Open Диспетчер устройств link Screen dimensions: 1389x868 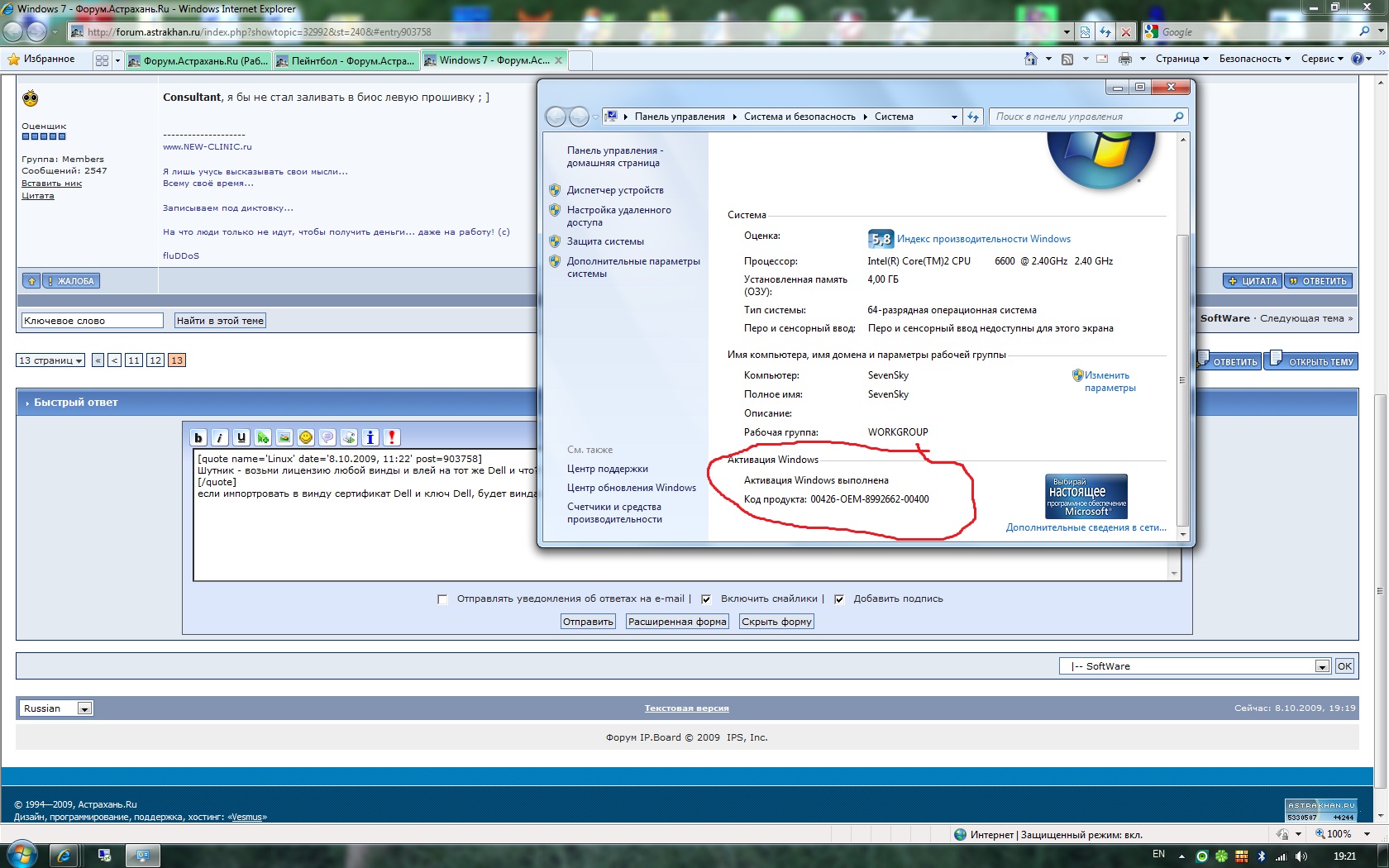pos(615,190)
